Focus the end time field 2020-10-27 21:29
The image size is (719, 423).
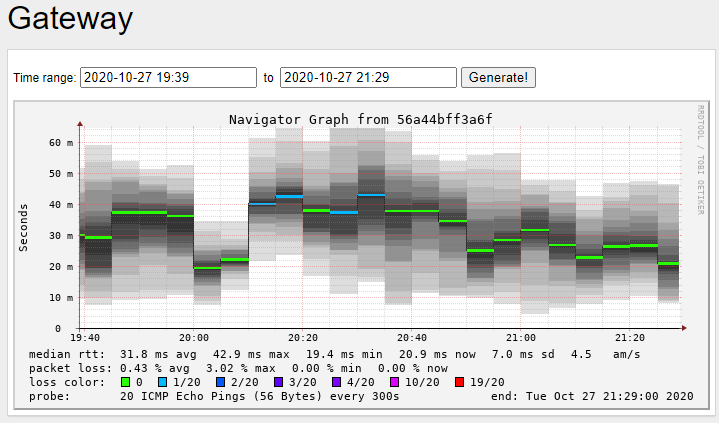[x=368, y=77]
